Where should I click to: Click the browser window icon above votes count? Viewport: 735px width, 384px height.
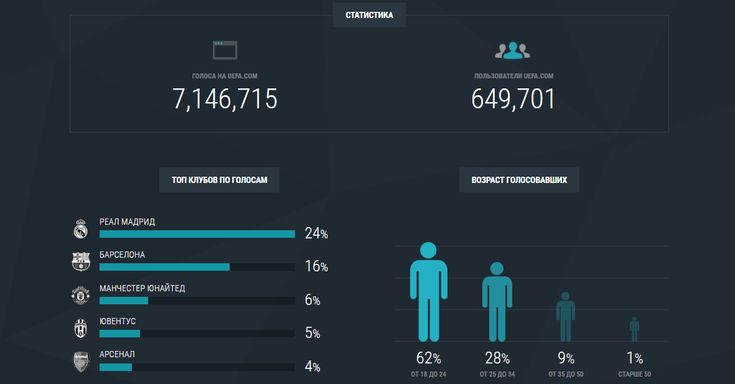coord(225,50)
